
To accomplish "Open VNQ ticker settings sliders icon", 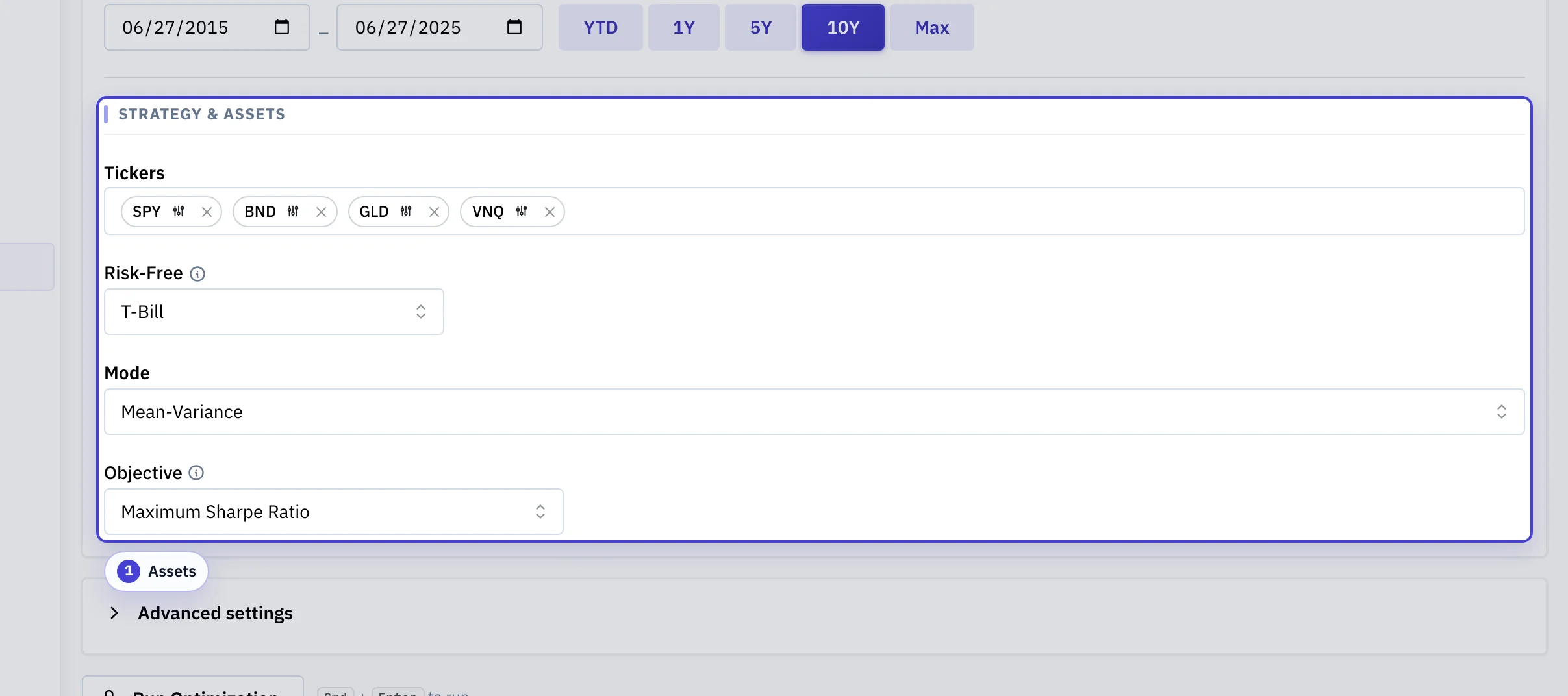I will click(522, 212).
